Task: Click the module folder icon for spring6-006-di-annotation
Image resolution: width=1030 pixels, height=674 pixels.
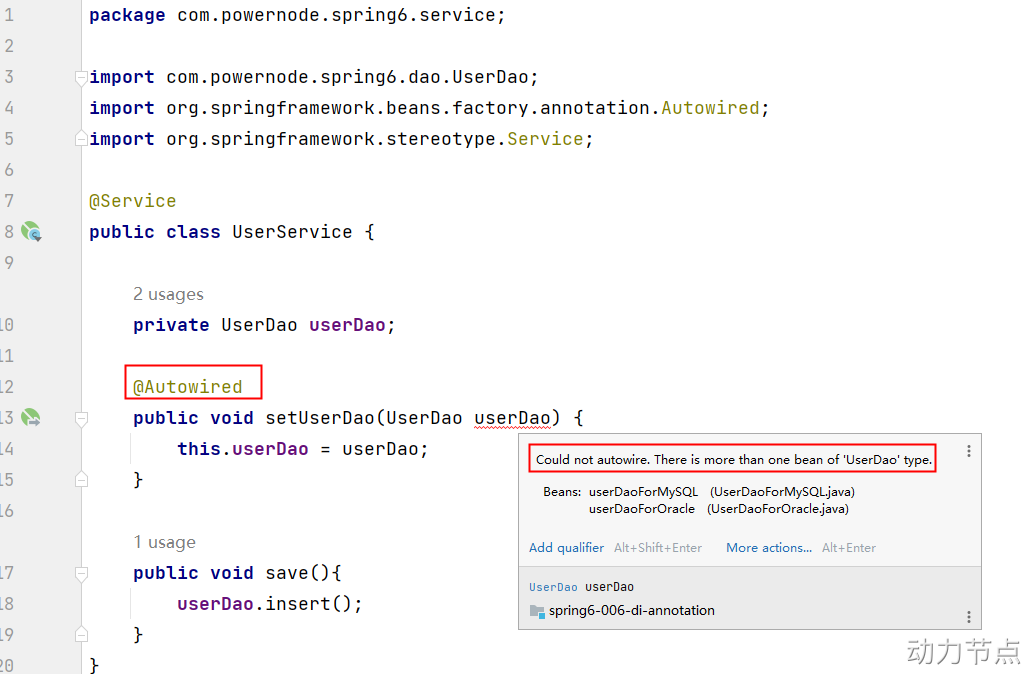Action: coord(537,612)
